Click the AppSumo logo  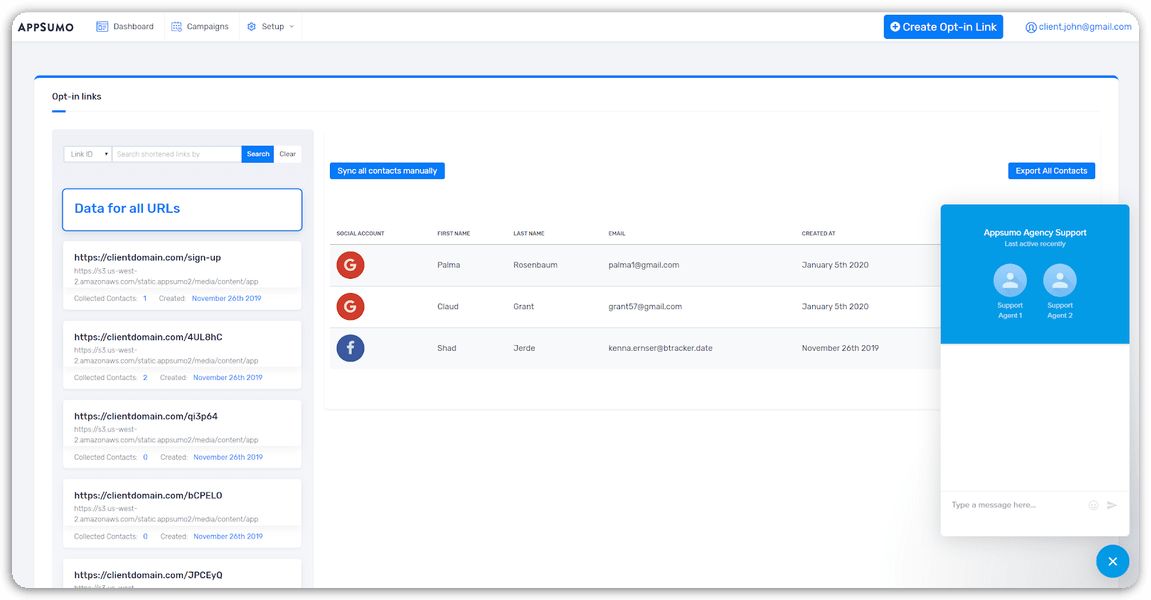pos(46,27)
